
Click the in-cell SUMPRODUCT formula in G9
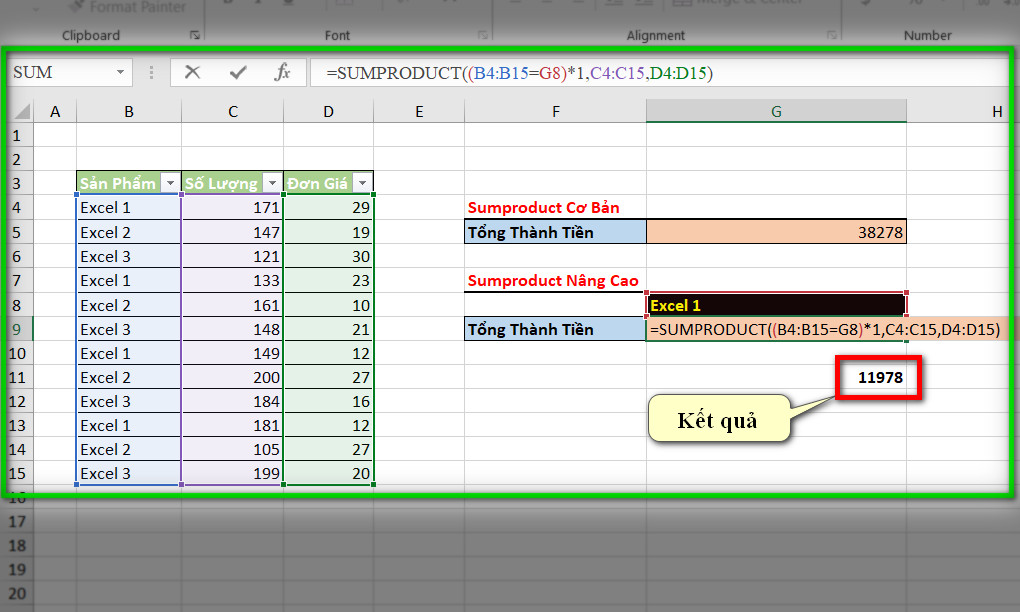[825, 329]
